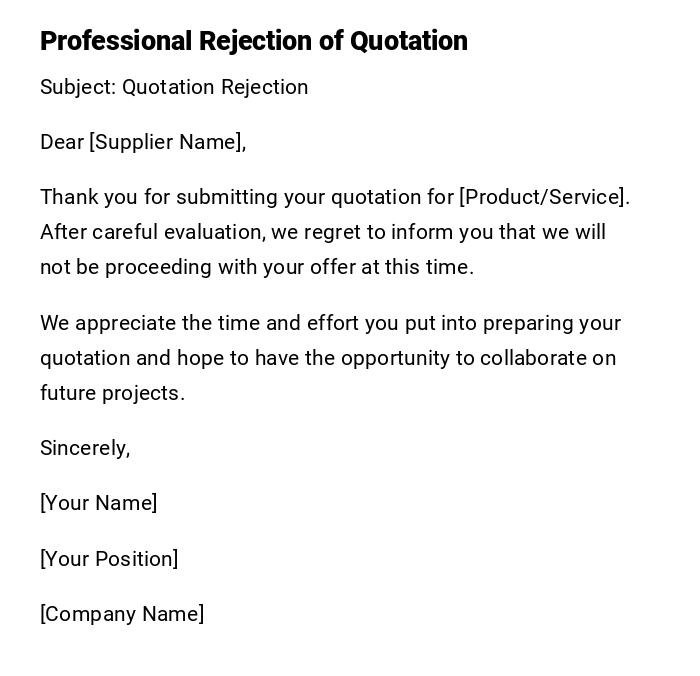Click the phrase "future projects."

(112, 393)
